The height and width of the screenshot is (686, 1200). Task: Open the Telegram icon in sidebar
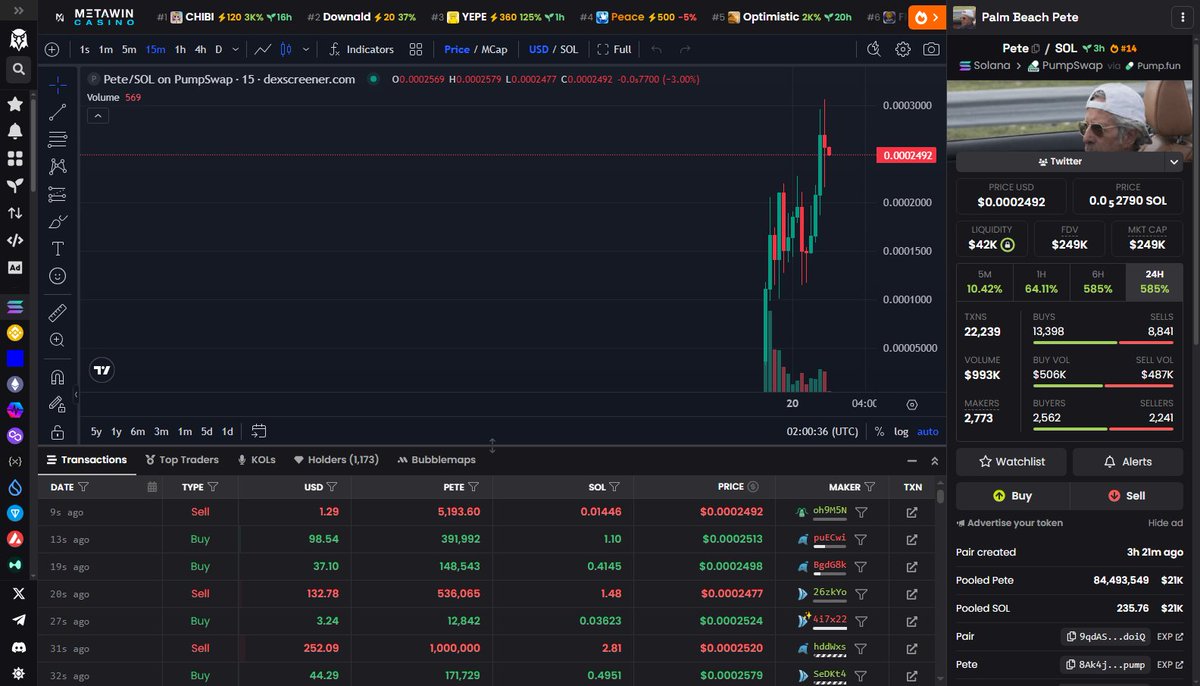pyautogui.click(x=17, y=620)
